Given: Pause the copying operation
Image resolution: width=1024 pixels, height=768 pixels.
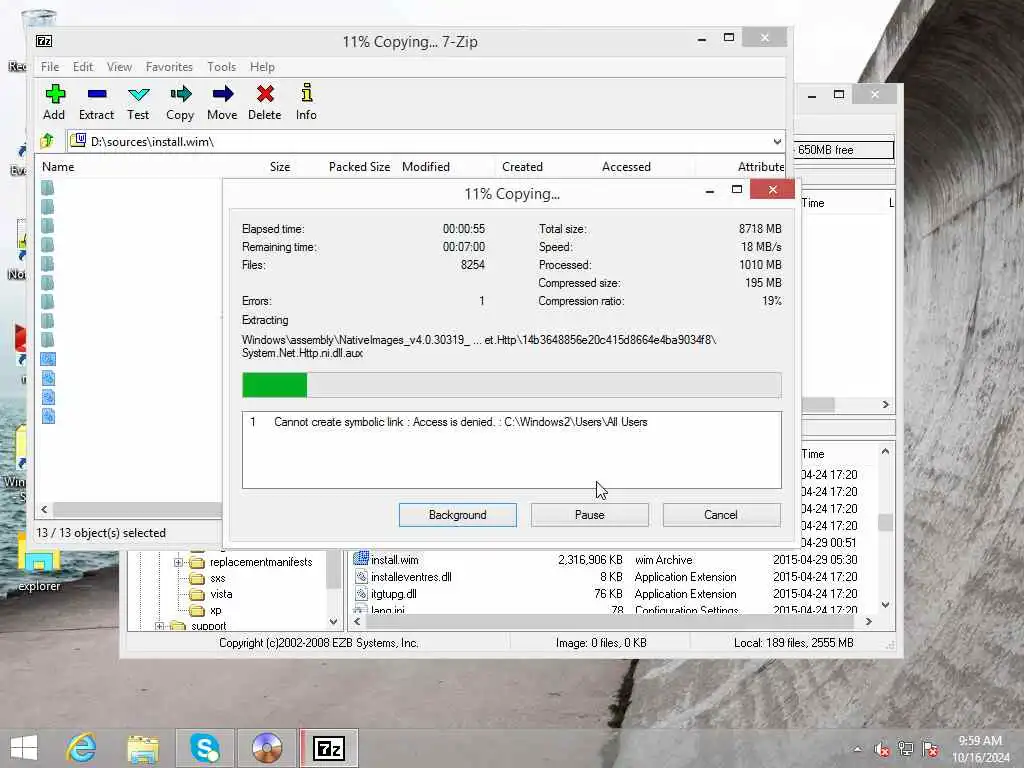Looking at the screenshot, I should tap(590, 515).
